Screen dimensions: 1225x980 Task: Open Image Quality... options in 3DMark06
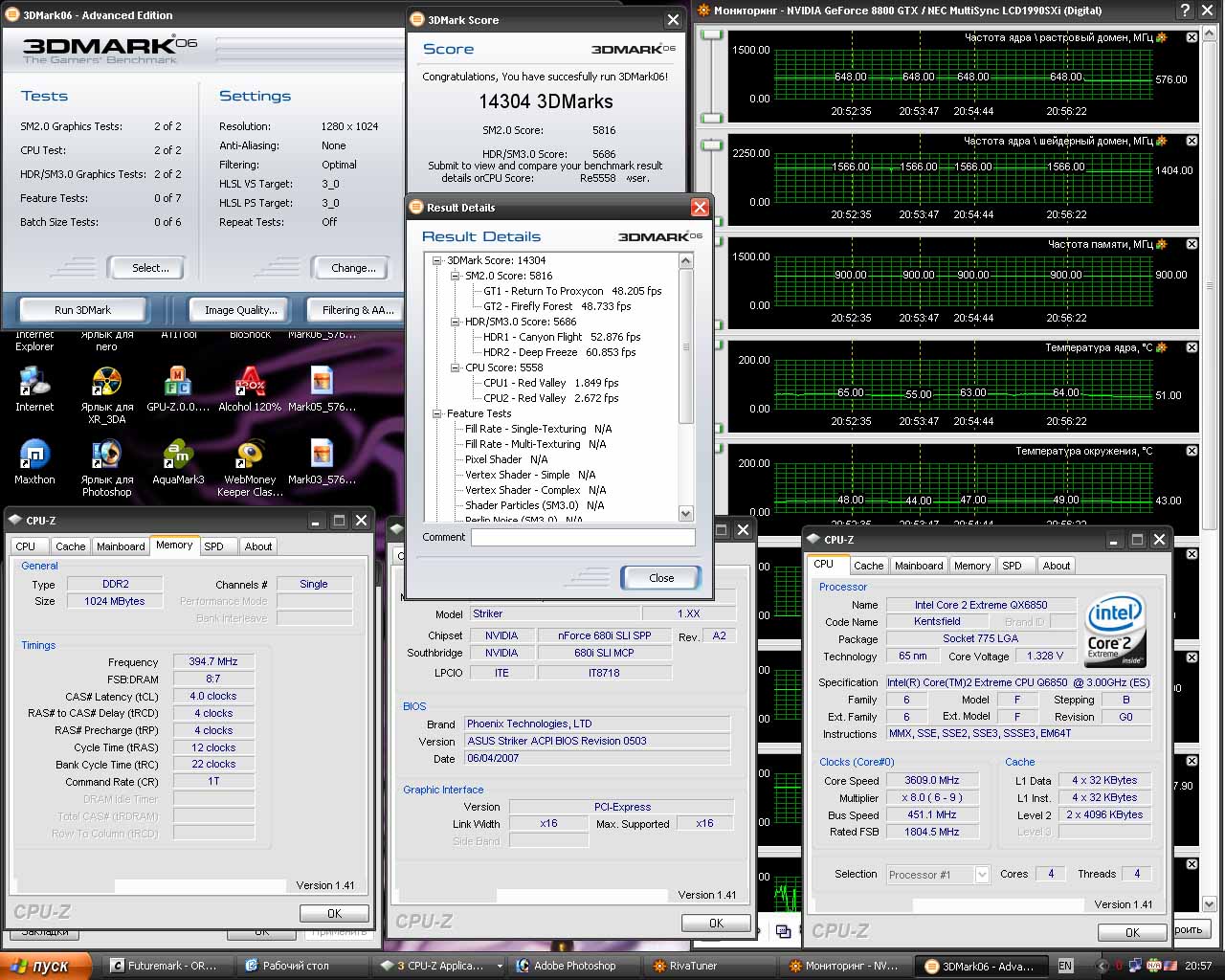241,310
